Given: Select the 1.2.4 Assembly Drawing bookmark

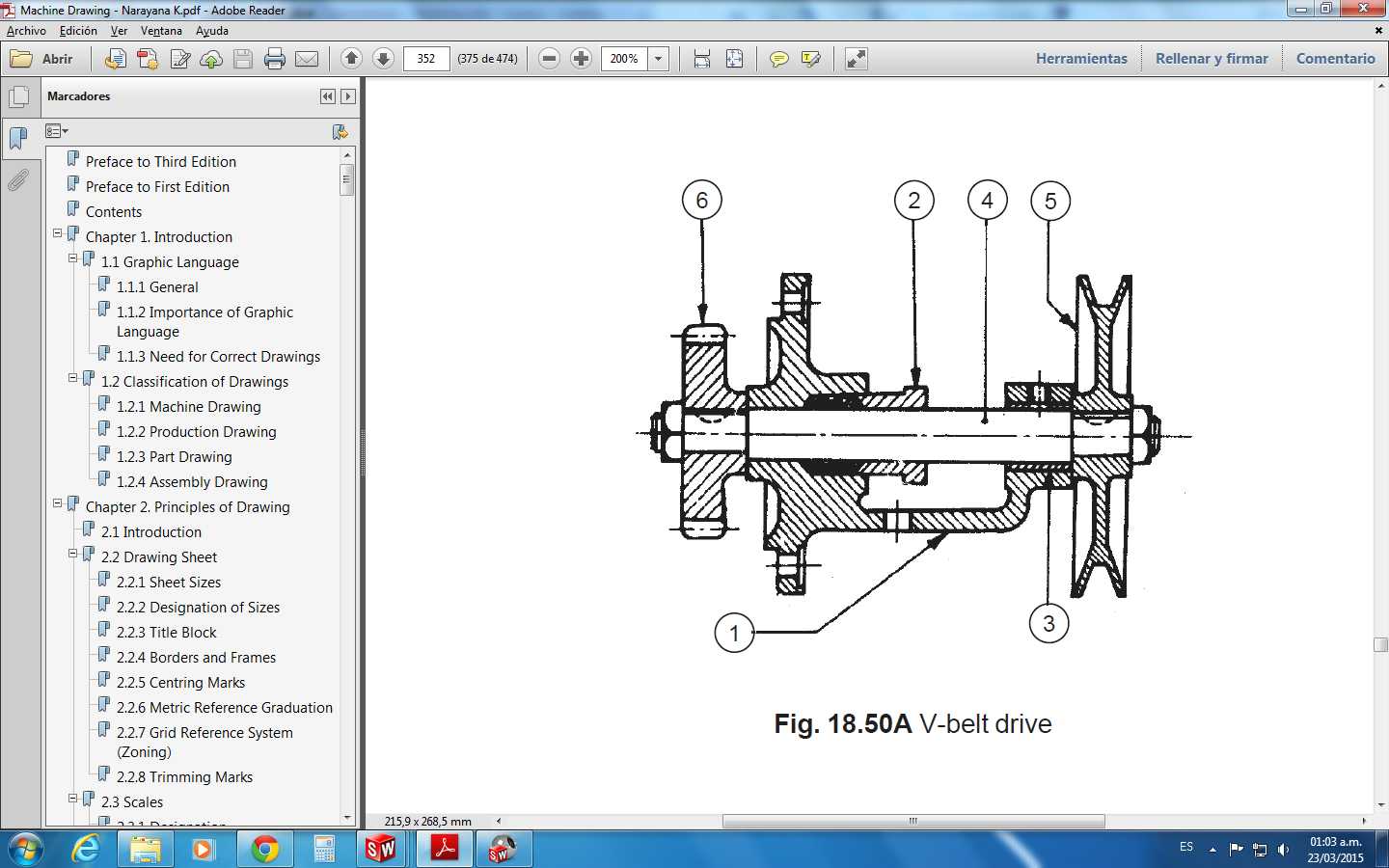Looking at the screenshot, I should coord(192,482).
